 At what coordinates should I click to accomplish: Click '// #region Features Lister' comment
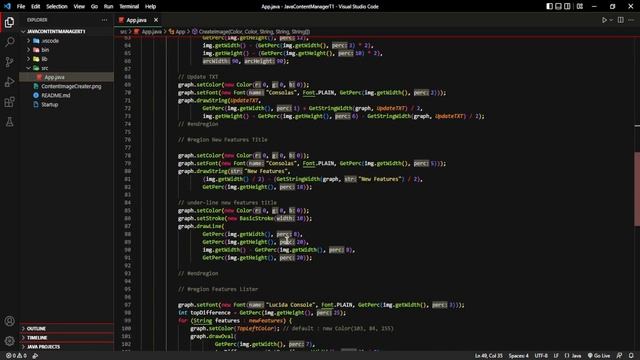click(x=218, y=289)
